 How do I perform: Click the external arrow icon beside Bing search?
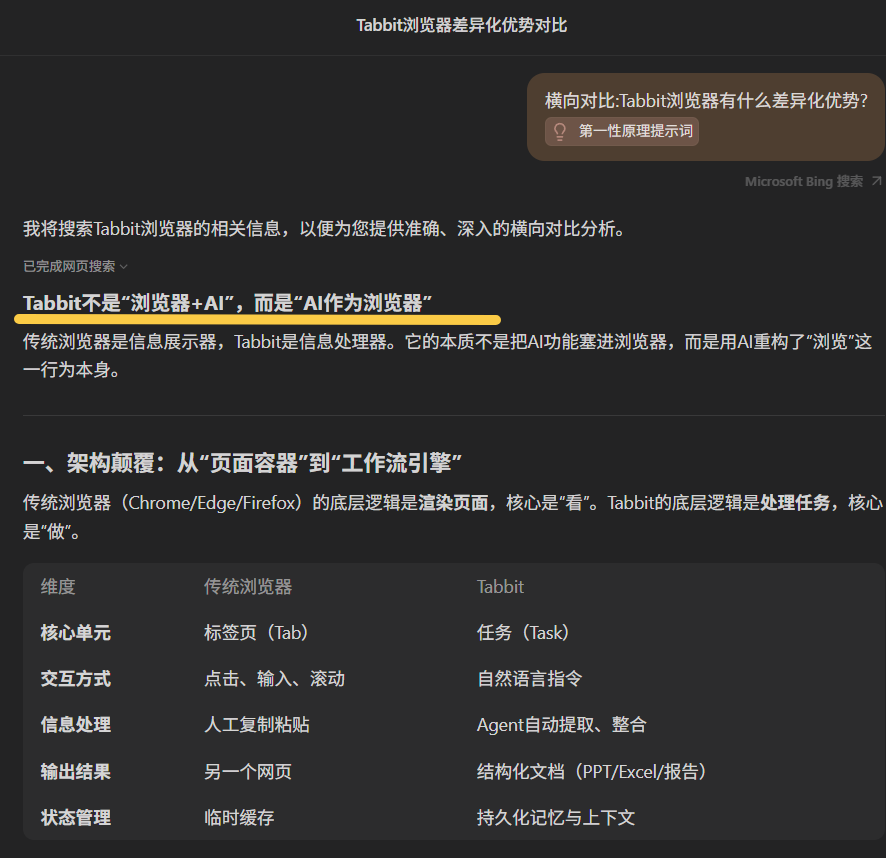[x=876, y=181]
